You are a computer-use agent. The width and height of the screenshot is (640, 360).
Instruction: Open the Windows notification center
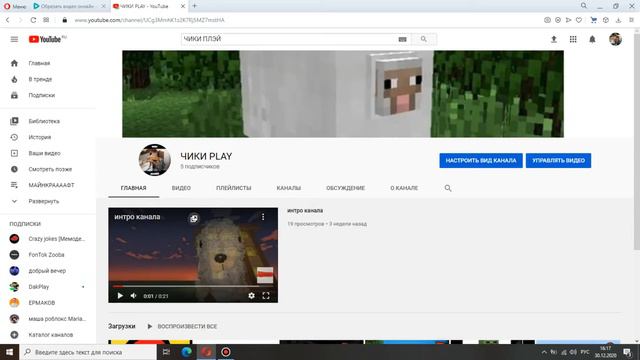click(x=627, y=352)
